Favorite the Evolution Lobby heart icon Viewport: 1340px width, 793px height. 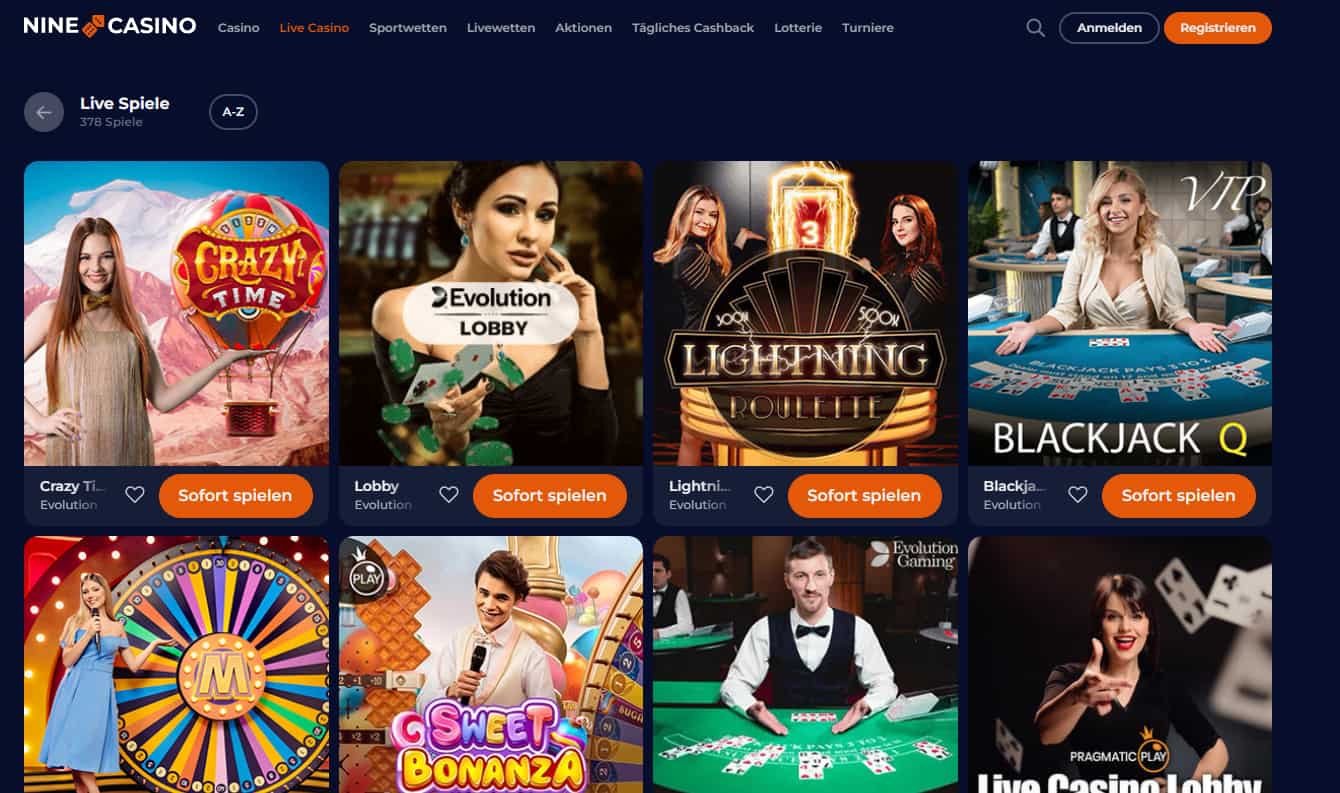(449, 495)
